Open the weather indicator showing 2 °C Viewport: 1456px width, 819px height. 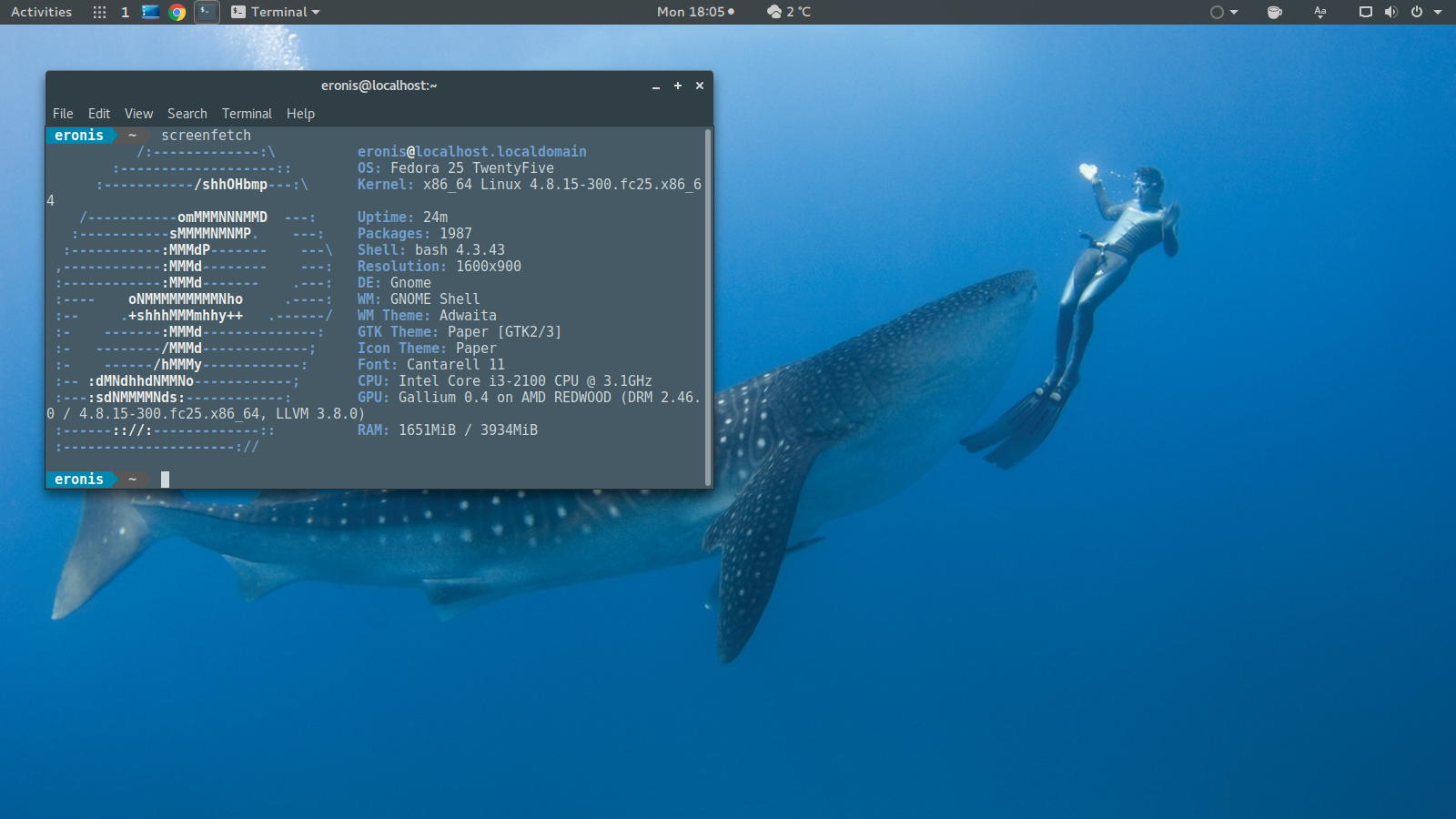tap(788, 12)
